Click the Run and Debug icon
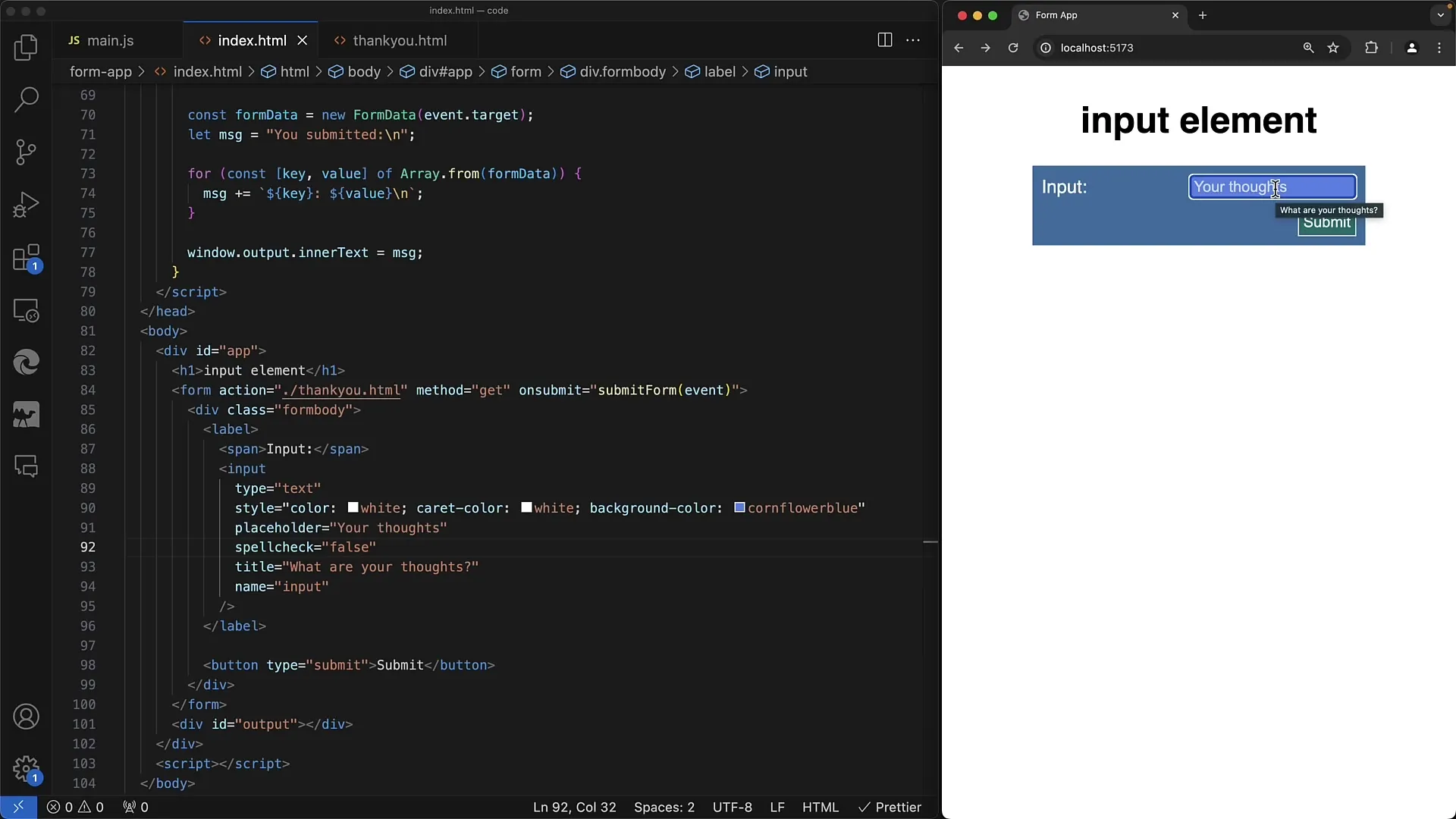 pos(26,204)
